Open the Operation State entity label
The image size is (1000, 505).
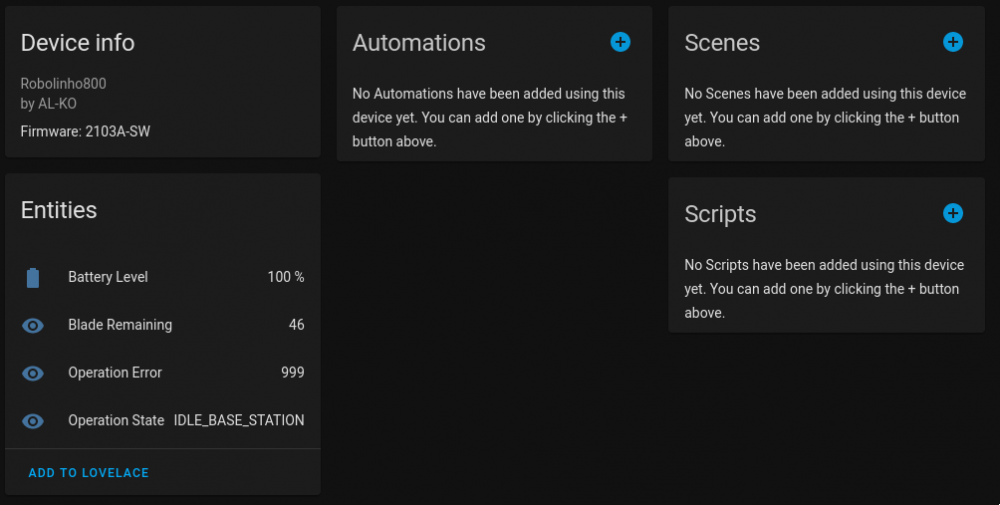(x=116, y=421)
